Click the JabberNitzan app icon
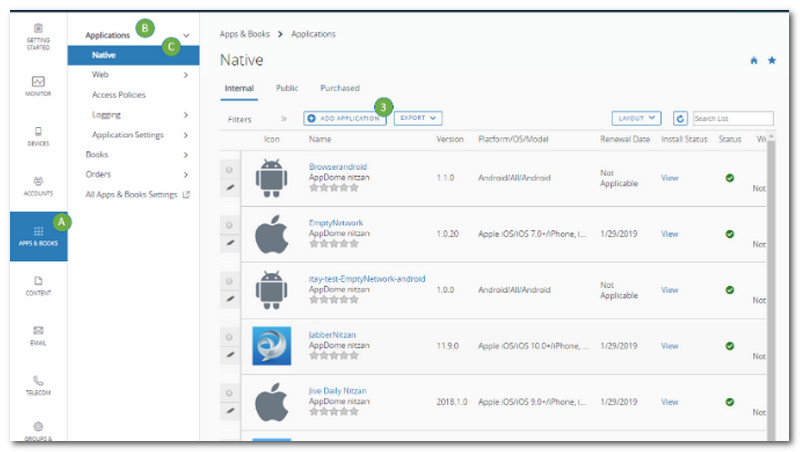Image resolution: width=800 pixels, height=452 pixels. (x=271, y=346)
